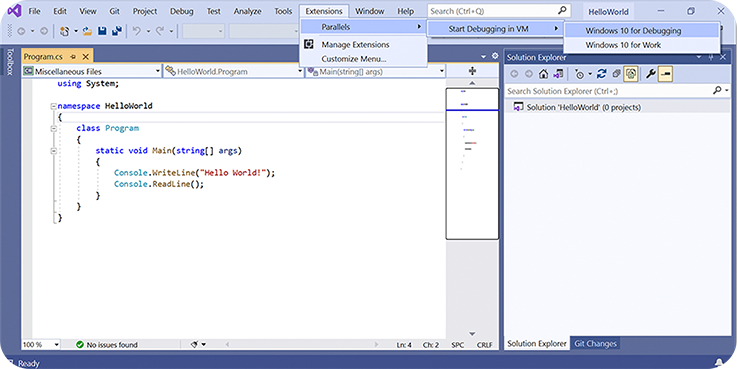
Task: Select Parallels in Extensions menu
Action: [363, 27]
